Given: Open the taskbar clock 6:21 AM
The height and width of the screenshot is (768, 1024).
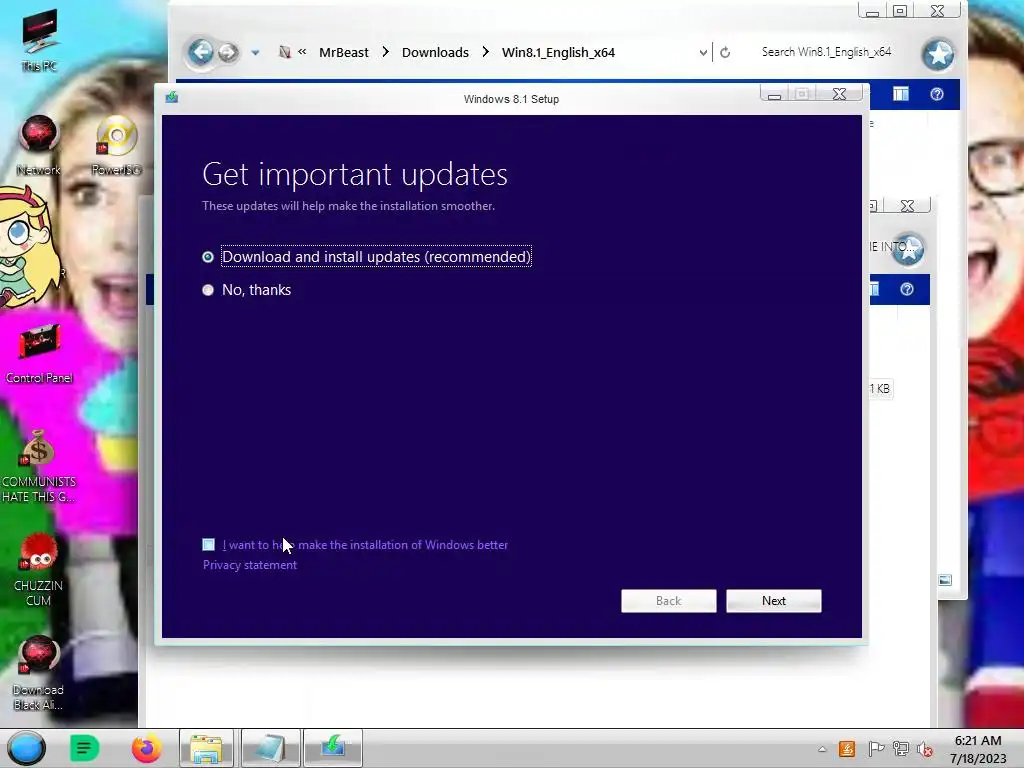Looking at the screenshot, I should coord(978,749).
